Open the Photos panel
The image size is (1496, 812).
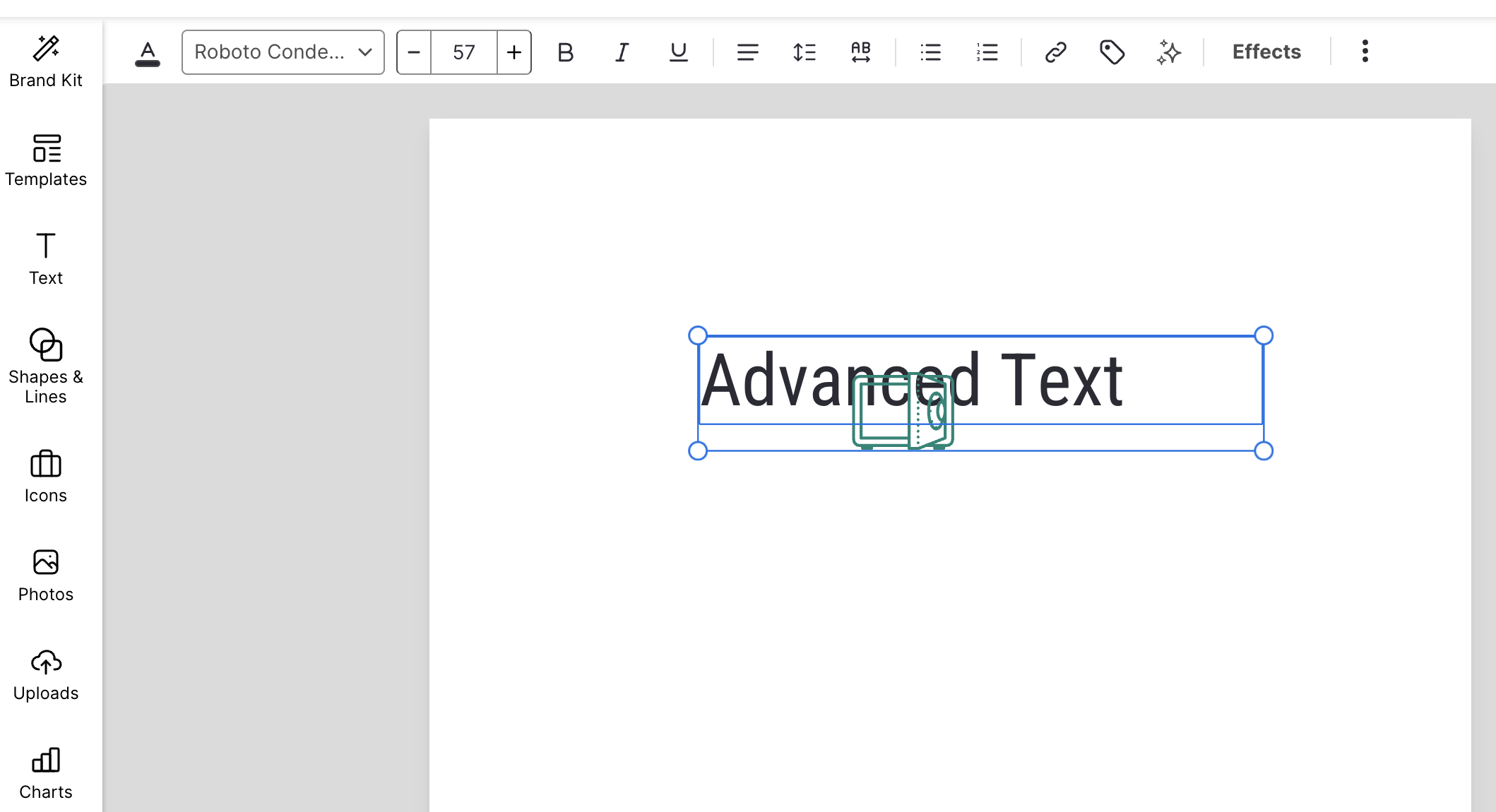(x=46, y=575)
